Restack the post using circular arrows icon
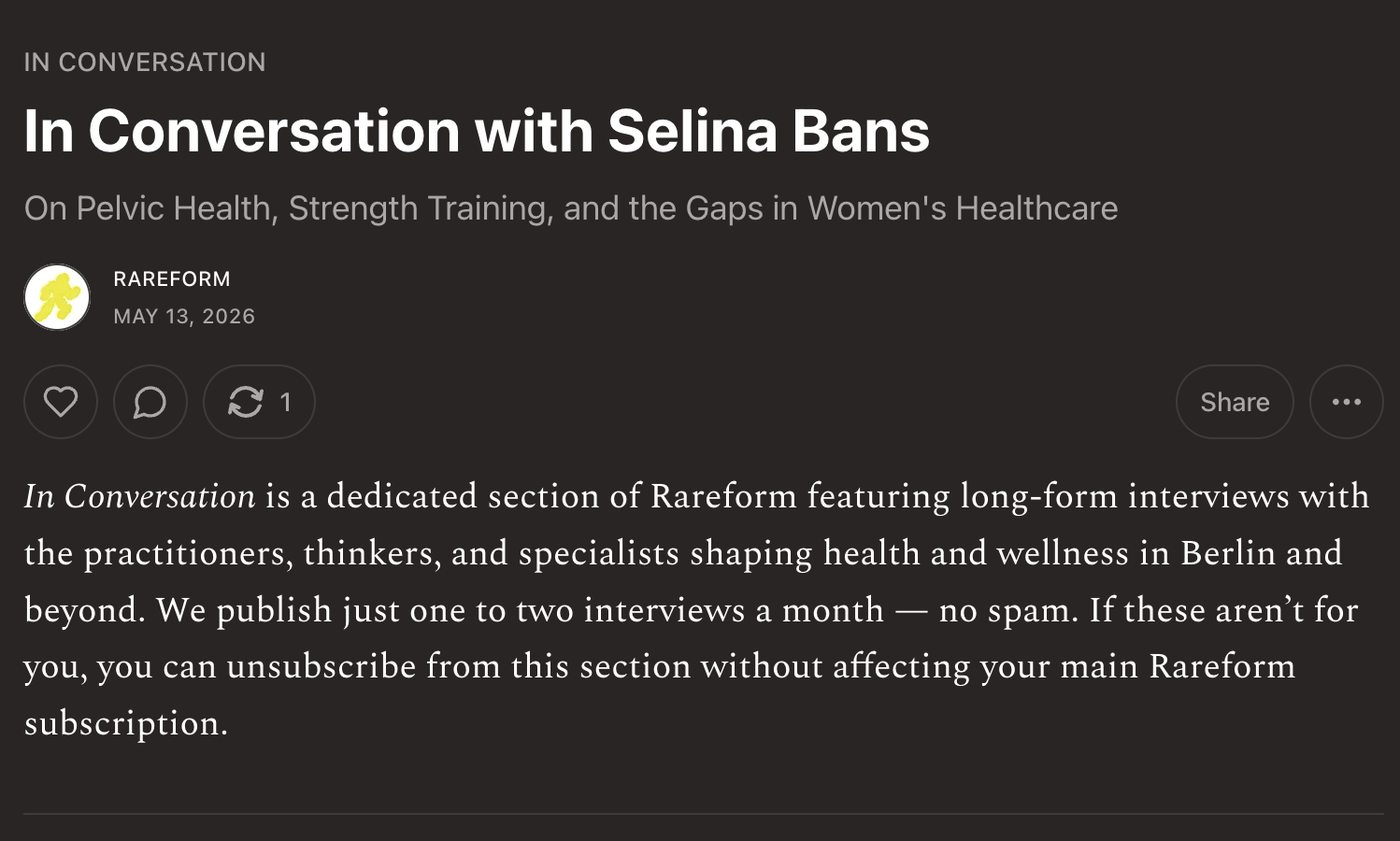The height and width of the screenshot is (841, 1400). [x=246, y=402]
